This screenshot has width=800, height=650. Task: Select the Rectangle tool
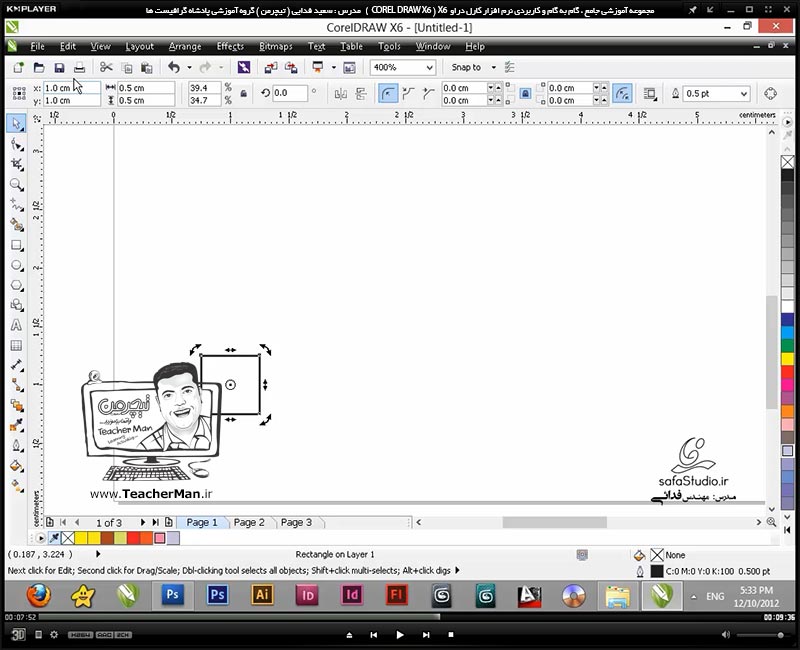pyautogui.click(x=16, y=245)
